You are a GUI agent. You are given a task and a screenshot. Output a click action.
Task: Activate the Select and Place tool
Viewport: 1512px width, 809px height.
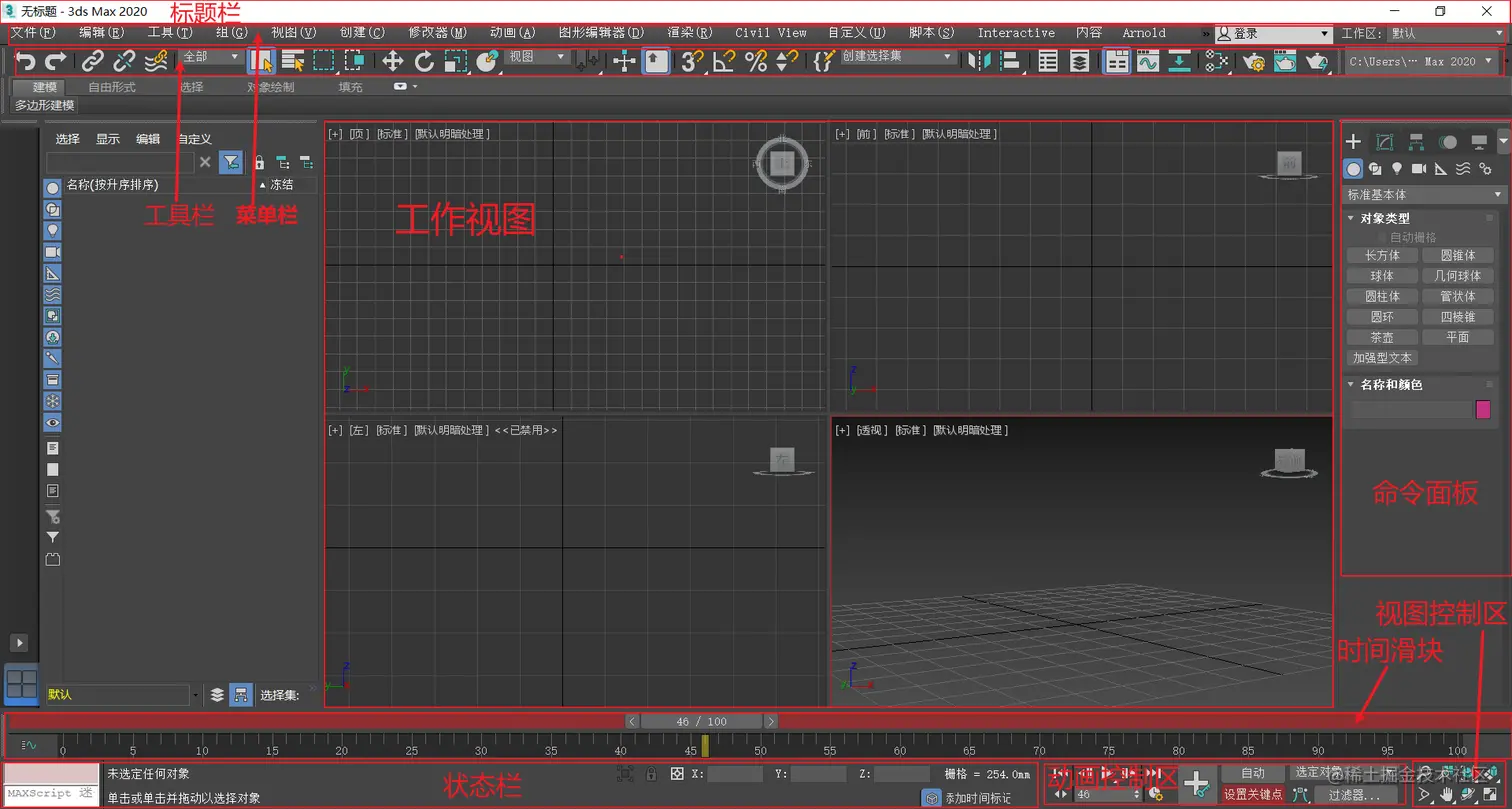[487, 62]
